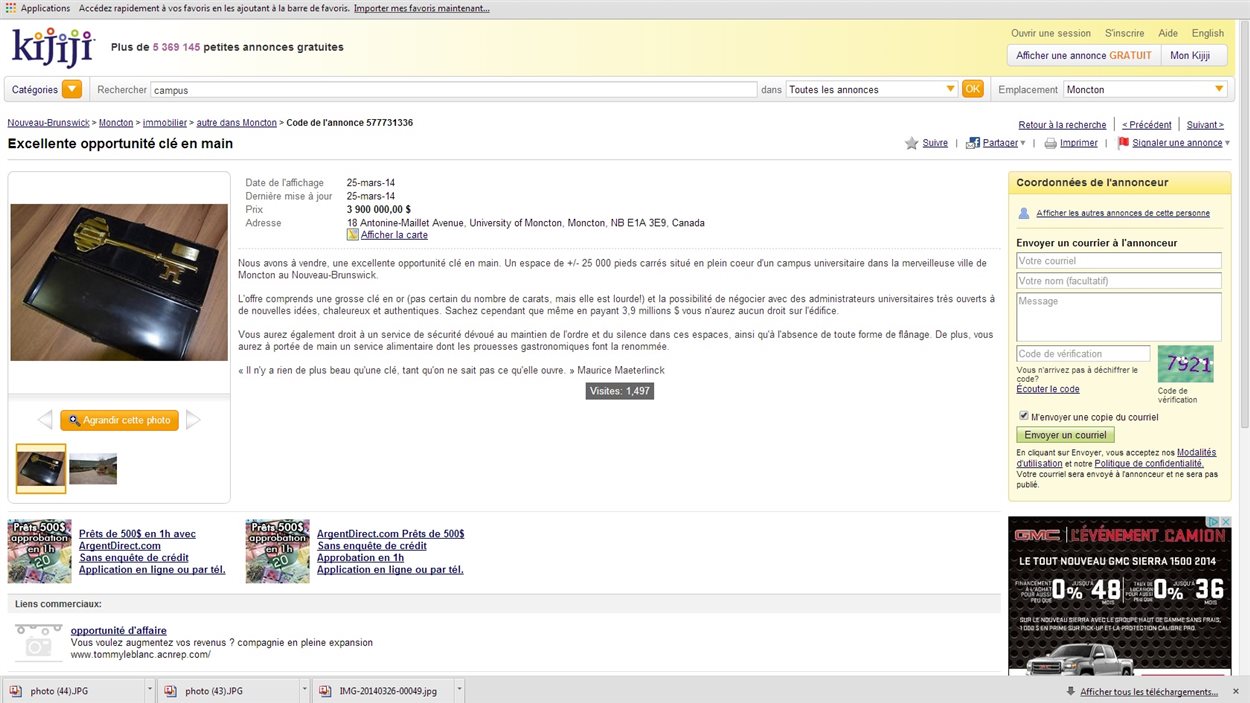Viewport: 1250px width, 703px height.
Task: Click the person icon in Coordonnées de l'annonceur
Action: click(x=1022, y=212)
